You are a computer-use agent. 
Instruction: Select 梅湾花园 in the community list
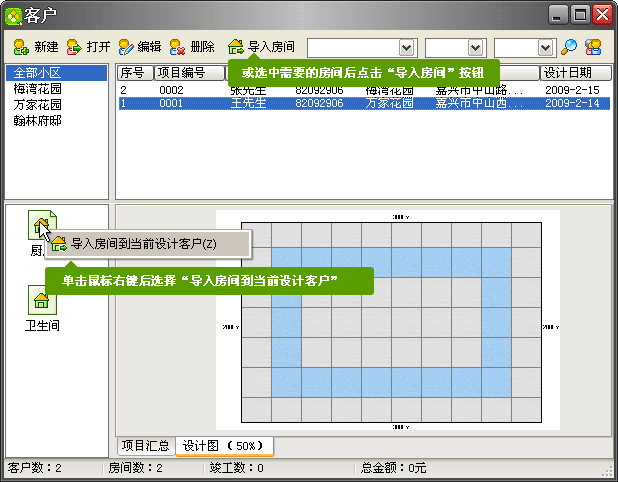[37, 89]
